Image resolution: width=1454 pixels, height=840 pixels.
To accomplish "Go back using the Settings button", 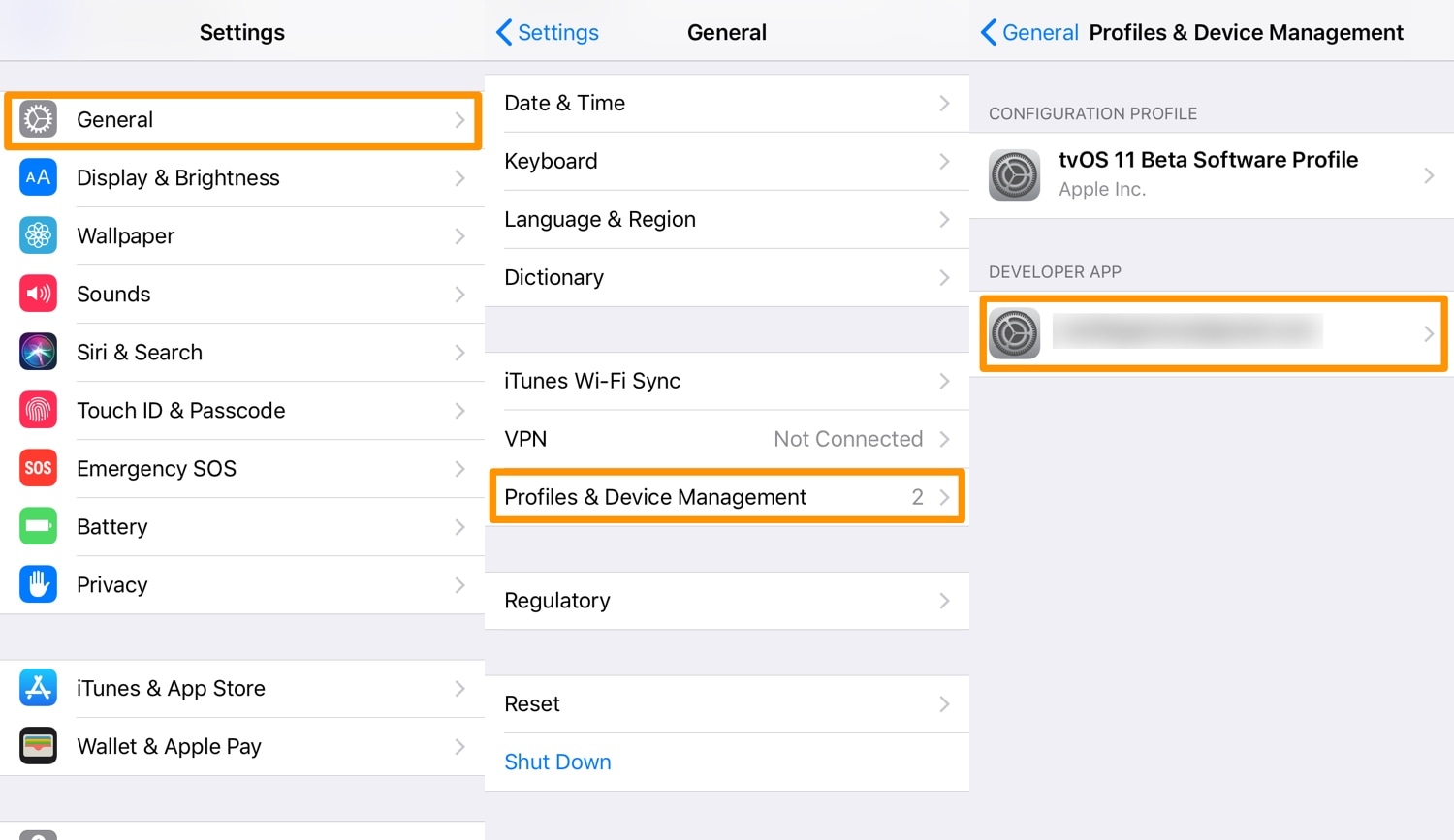I will (548, 32).
